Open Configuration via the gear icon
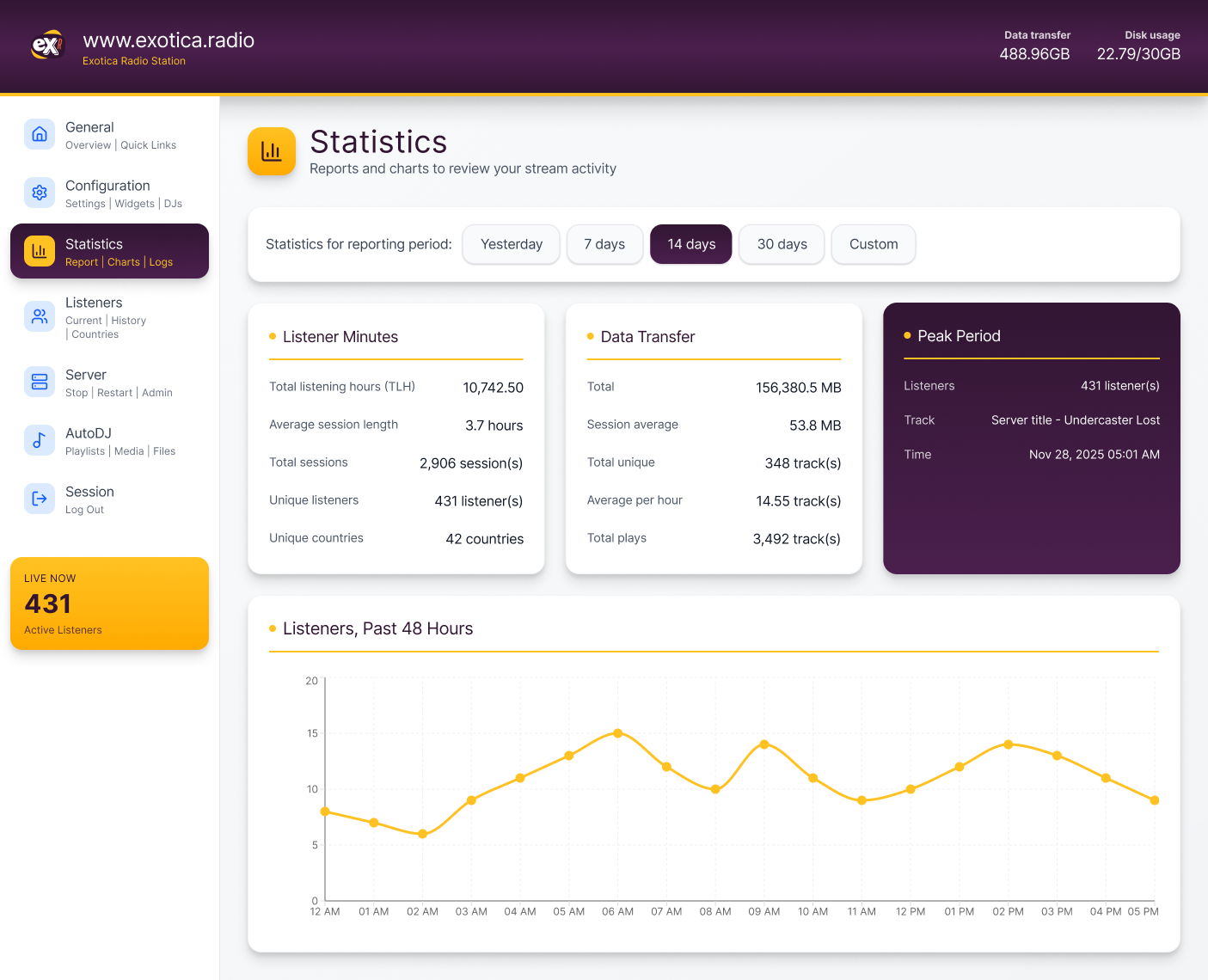The width and height of the screenshot is (1208, 980). click(40, 193)
